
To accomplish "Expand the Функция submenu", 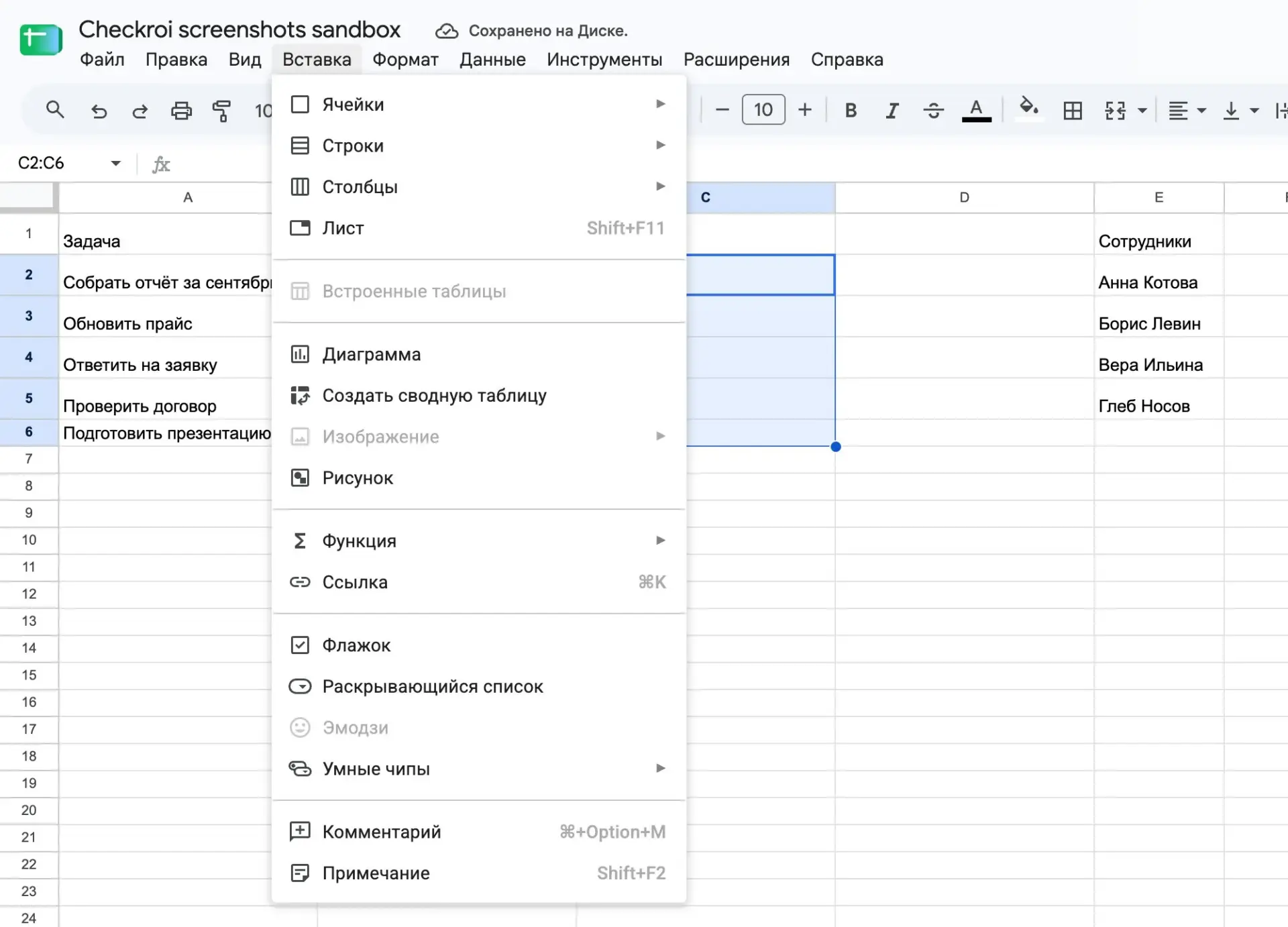I will click(478, 541).
